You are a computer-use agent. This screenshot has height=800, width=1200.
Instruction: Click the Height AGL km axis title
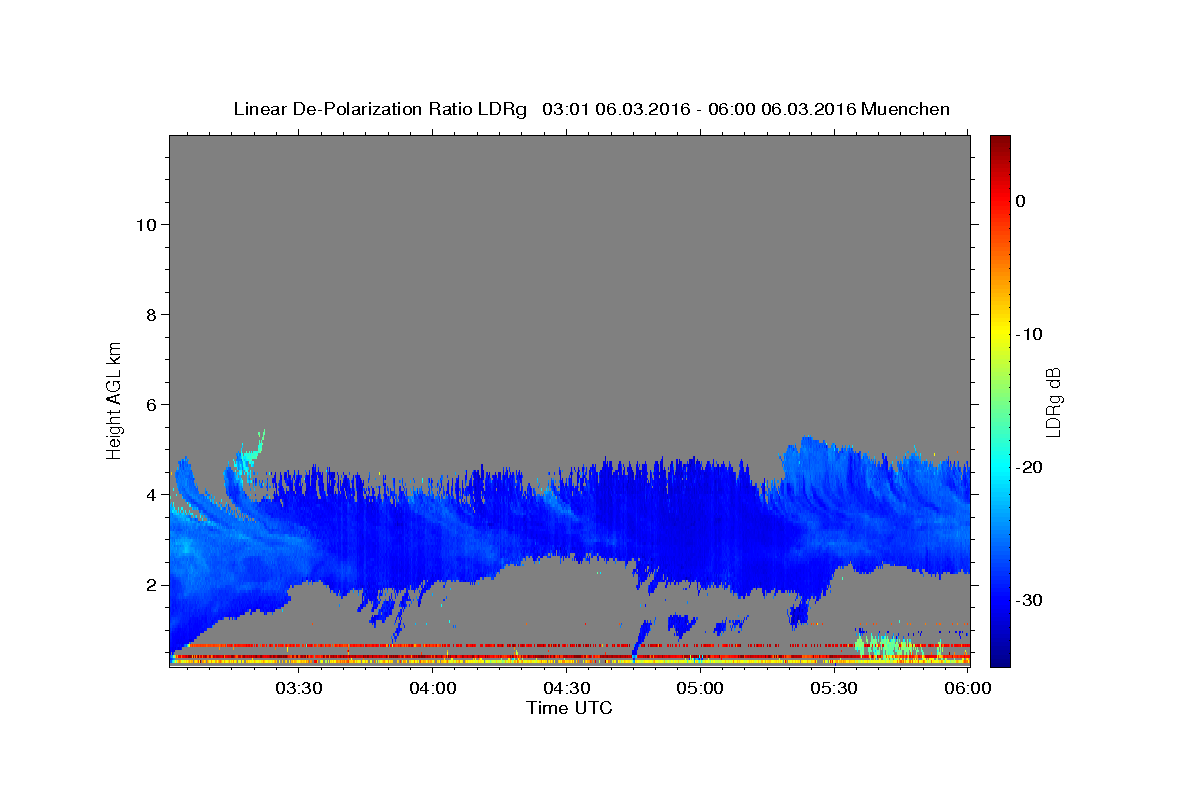[114, 399]
